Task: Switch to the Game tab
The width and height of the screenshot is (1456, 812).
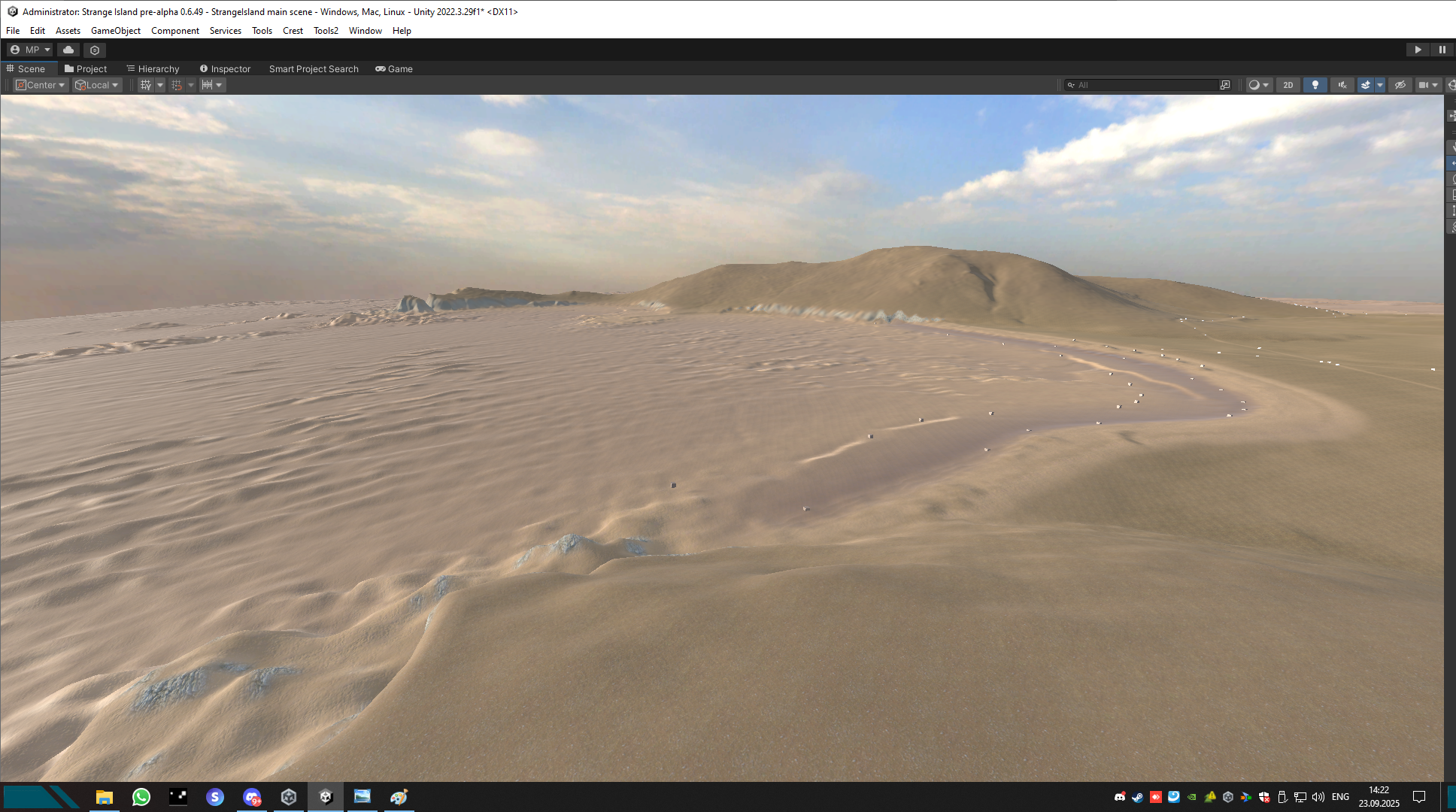Action: coord(394,68)
